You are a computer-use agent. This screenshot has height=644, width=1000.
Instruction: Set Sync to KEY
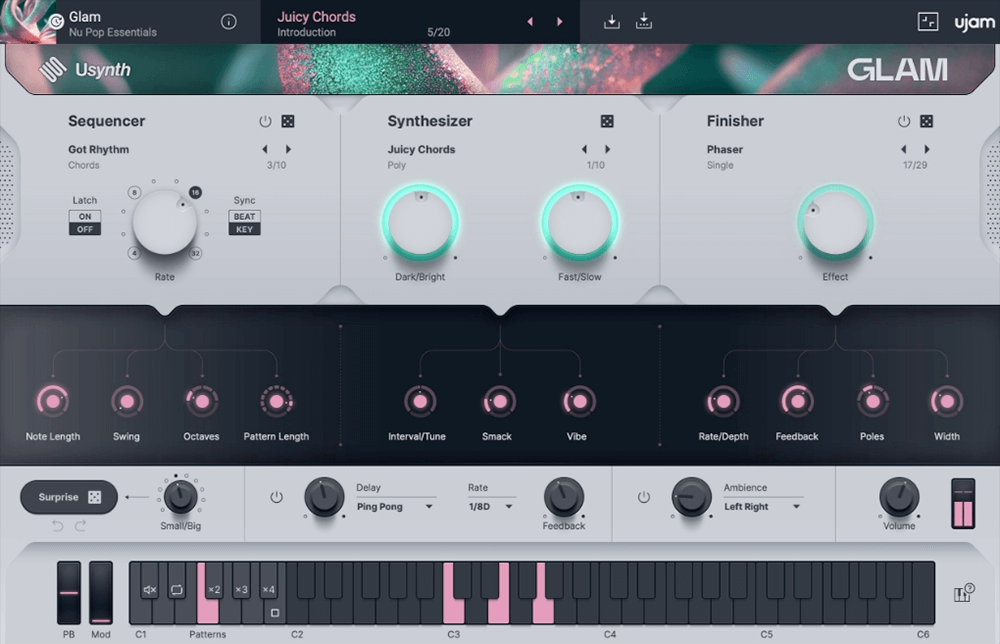[245, 229]
